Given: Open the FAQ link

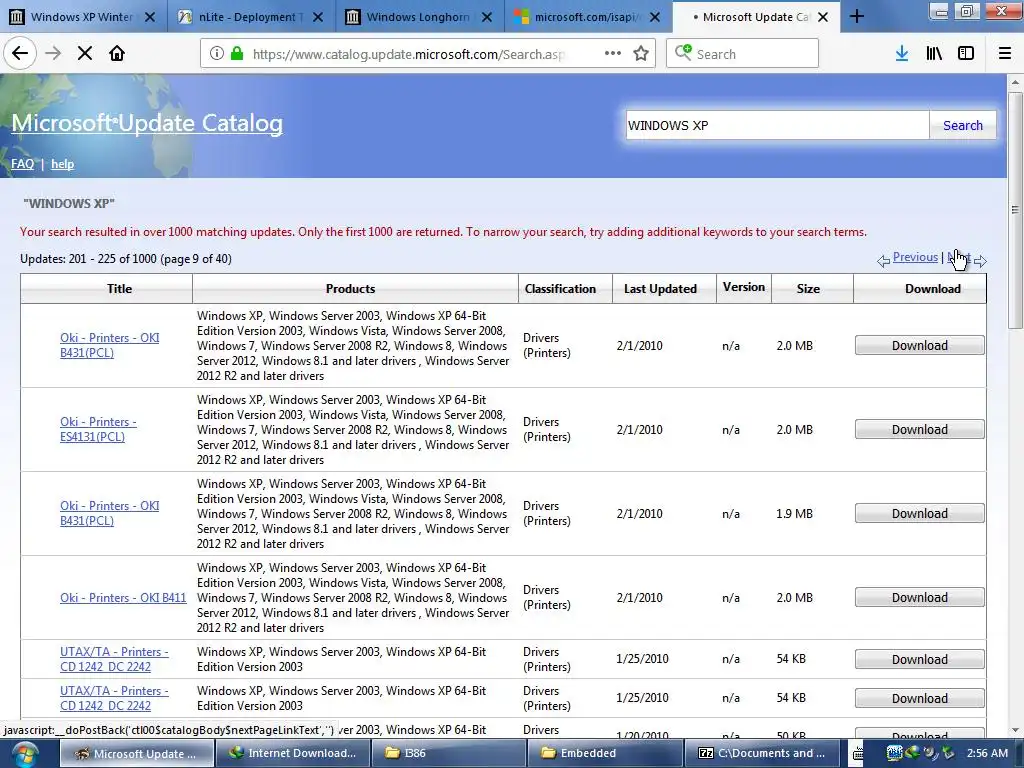Looking at the screenshot, I should click(x=22, y=164).
